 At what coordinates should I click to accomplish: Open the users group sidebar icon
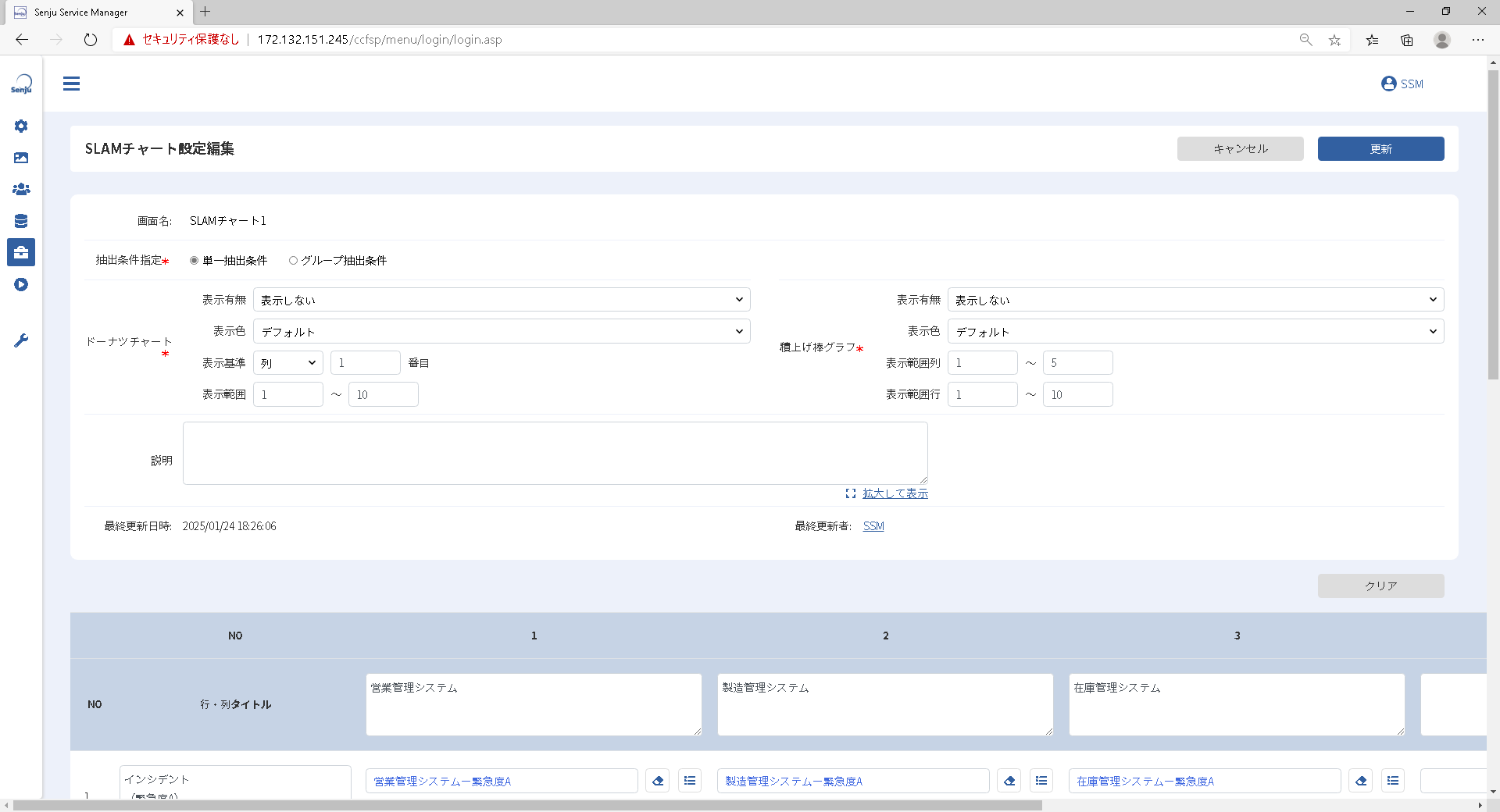click(x=21, y=189)
